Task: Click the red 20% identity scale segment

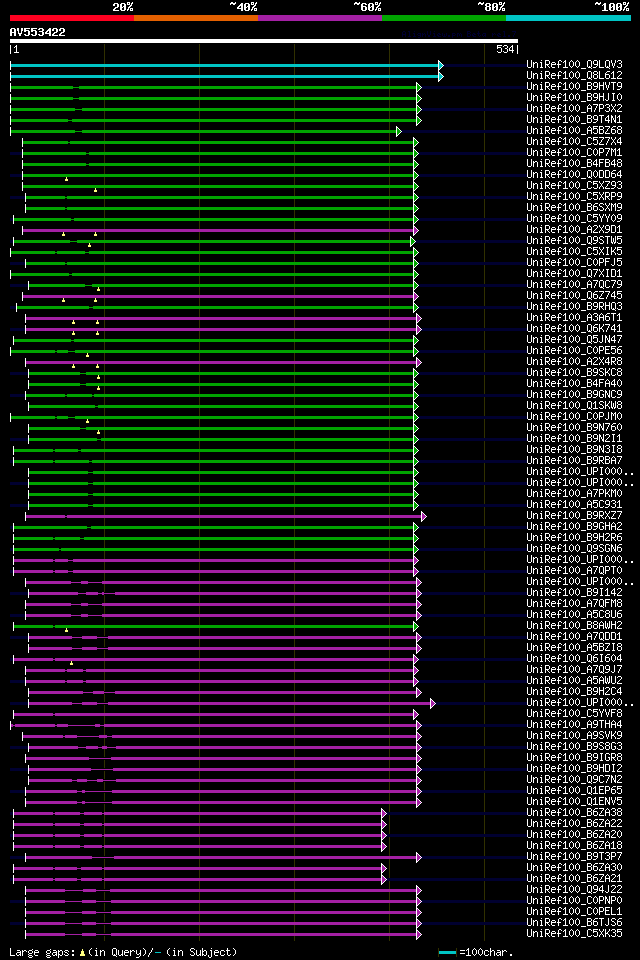Action: tap(72, 18)
